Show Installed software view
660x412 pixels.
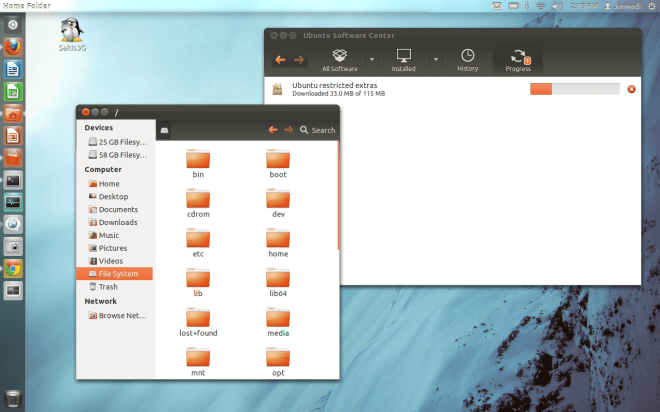[403, 60]
